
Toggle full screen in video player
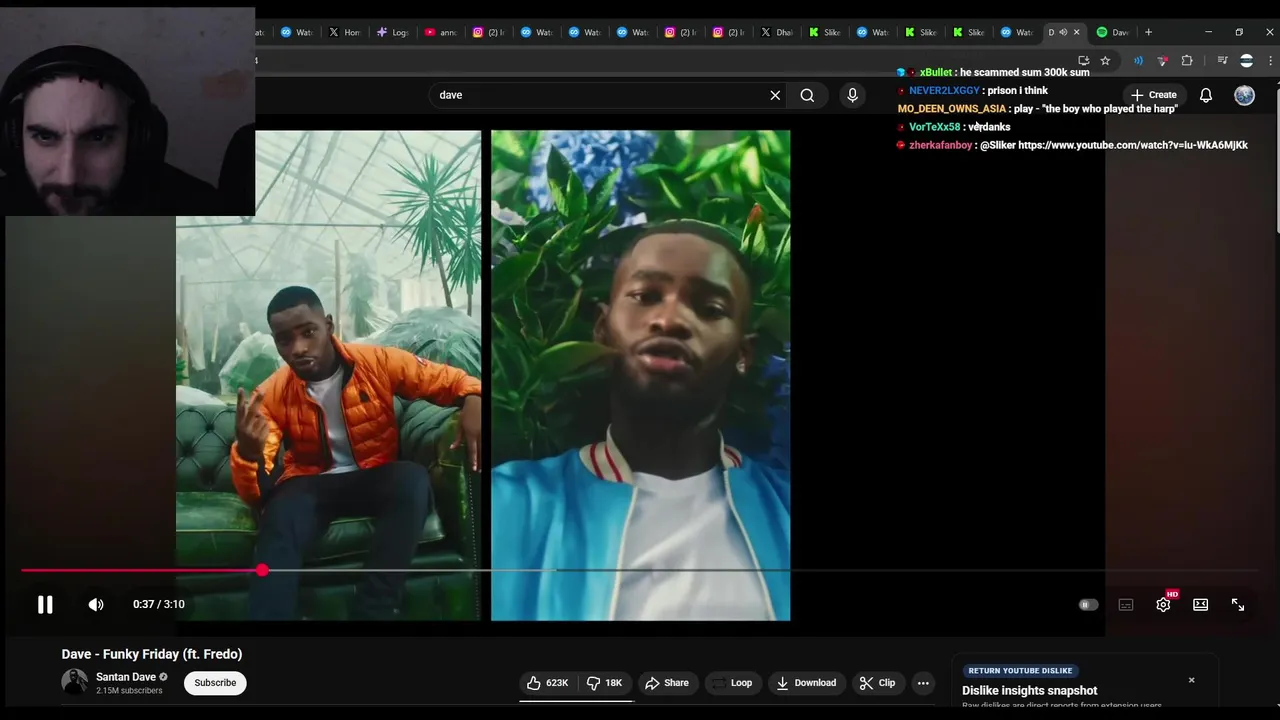(x=1238, y=604)
